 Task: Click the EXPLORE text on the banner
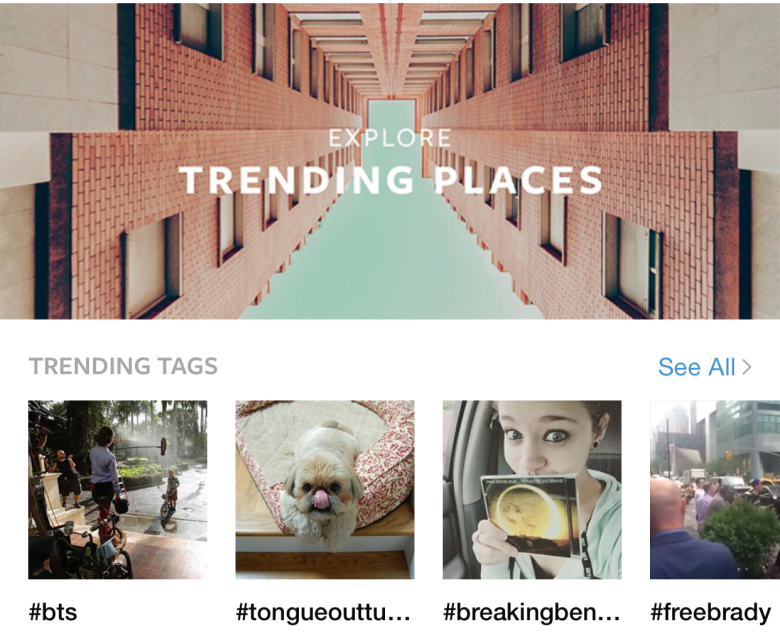(x=390, y=138)
